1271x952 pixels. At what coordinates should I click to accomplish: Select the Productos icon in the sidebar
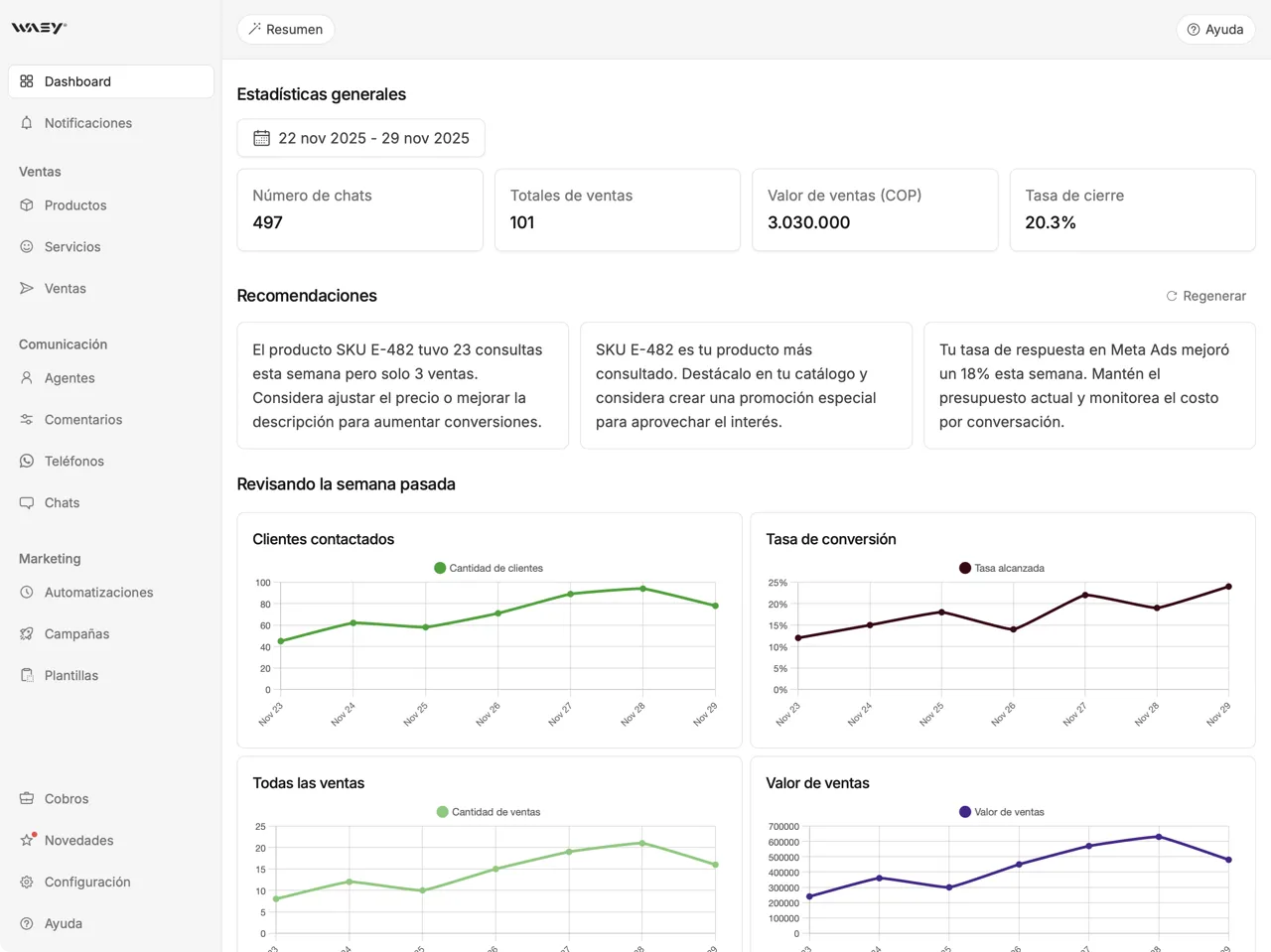tap(27, 205)
